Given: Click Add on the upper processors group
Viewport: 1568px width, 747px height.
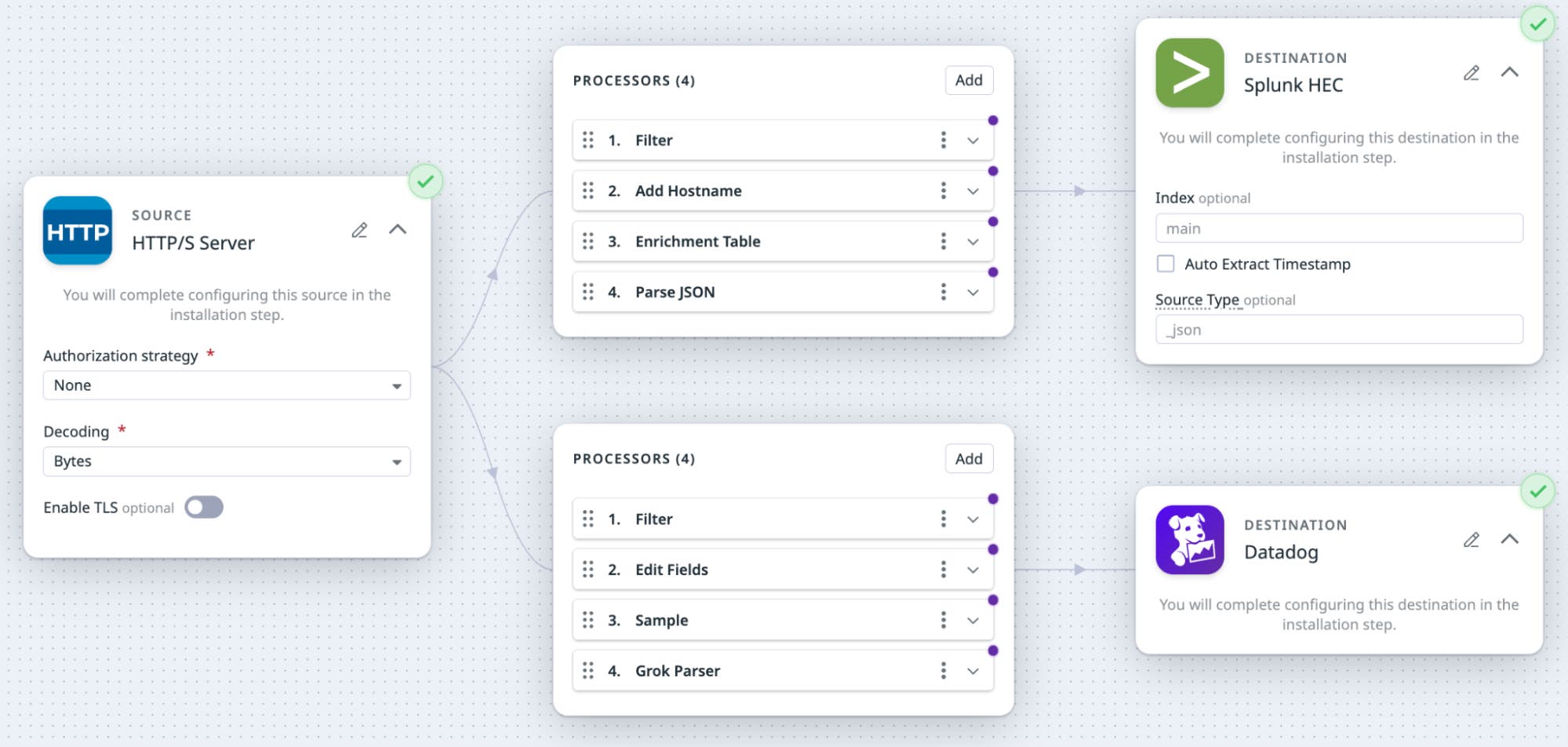Looking at the screenshot, I should (968, 79).
